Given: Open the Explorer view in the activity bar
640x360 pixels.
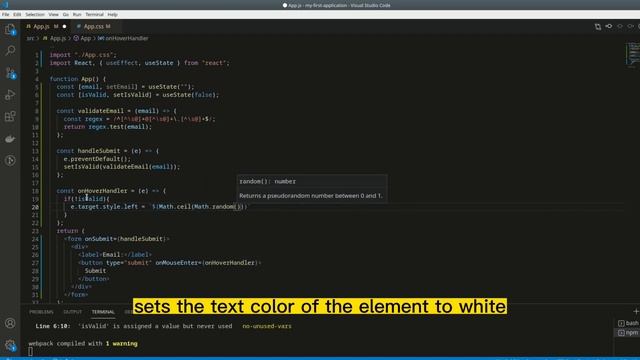Looking at the screenshot, I should pyautogui.click(x=10, y=29).
